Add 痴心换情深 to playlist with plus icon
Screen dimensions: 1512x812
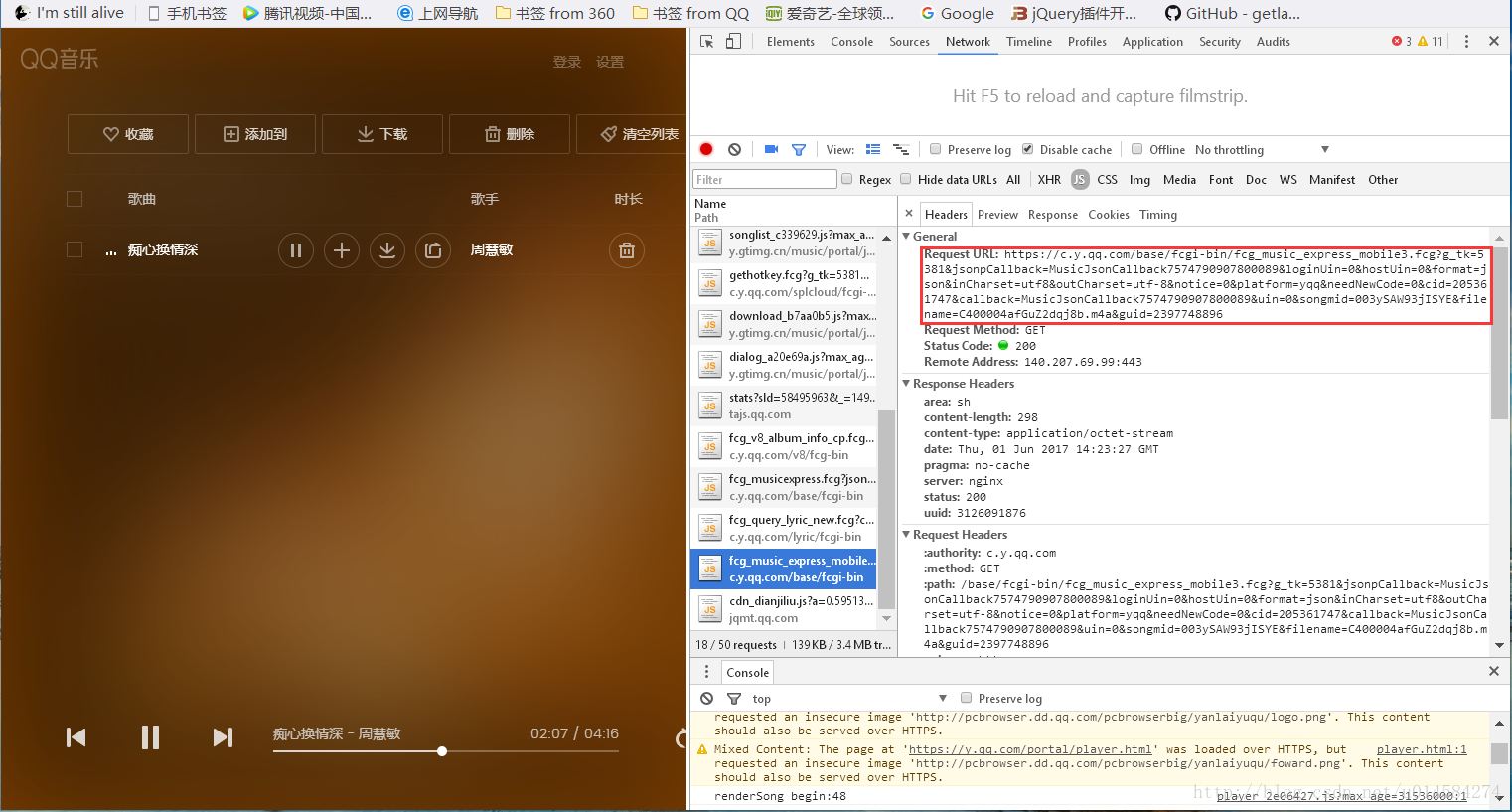pos(341,250)
